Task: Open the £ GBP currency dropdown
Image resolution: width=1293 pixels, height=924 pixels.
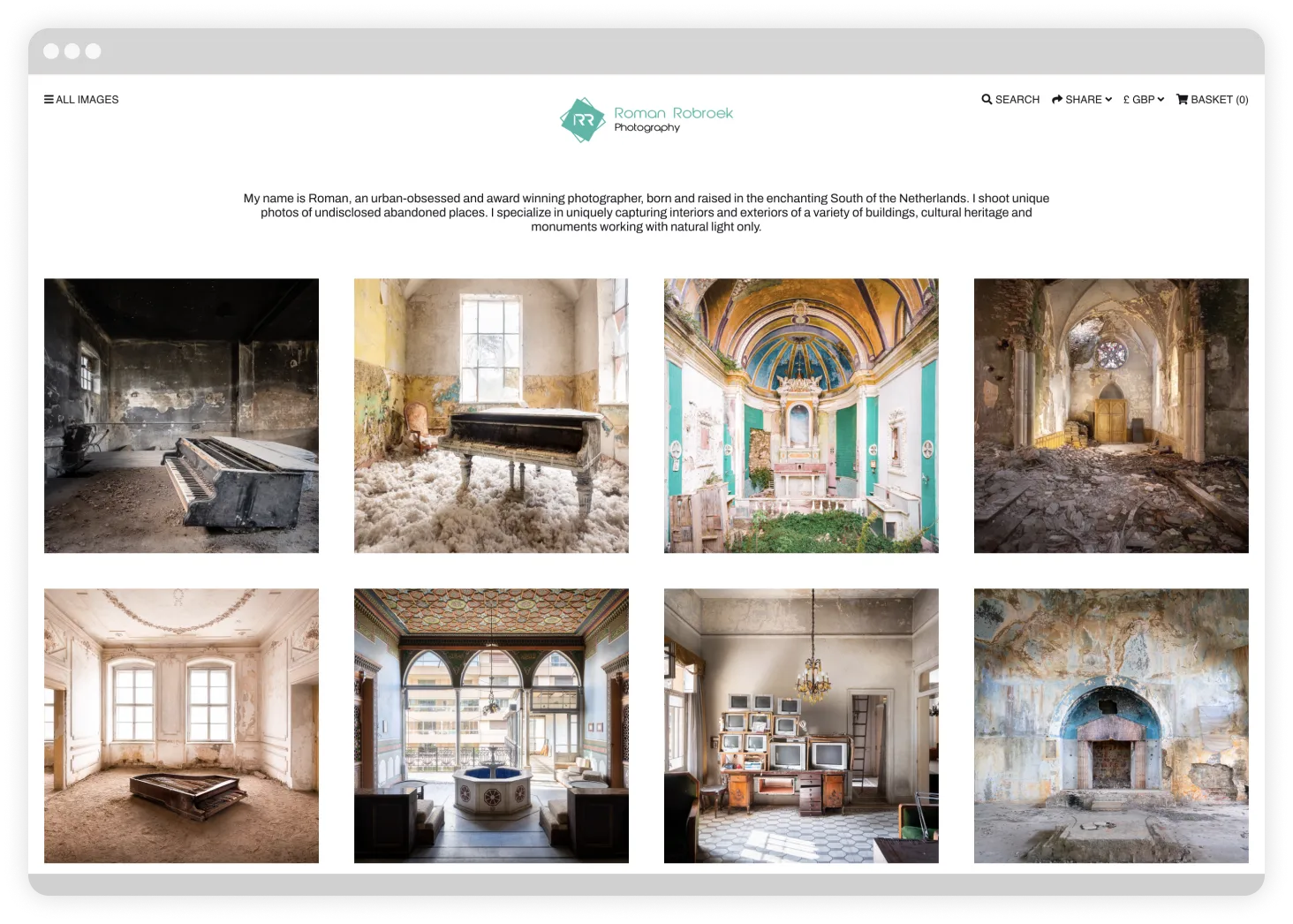Action: (1144, 100)
